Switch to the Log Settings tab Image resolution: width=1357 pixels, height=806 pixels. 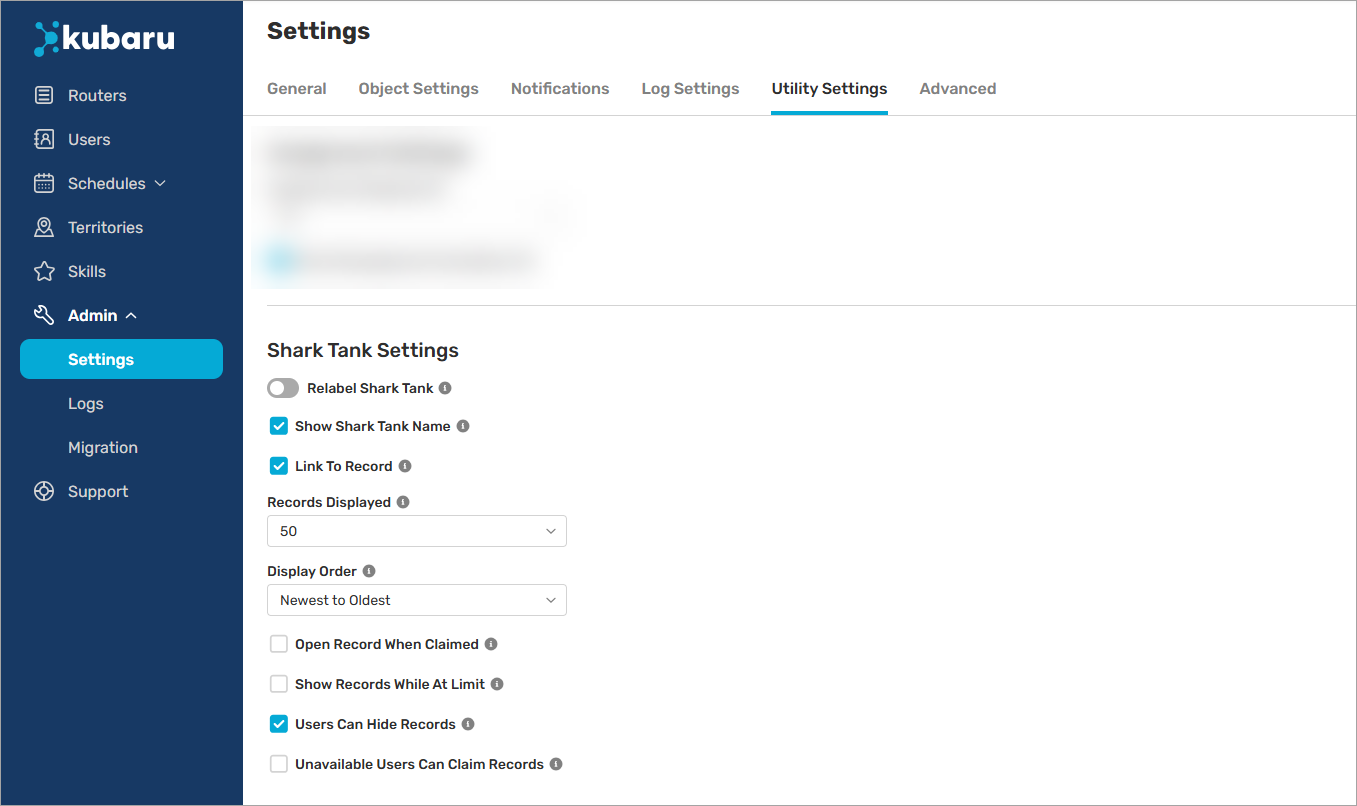pos(690,89)
